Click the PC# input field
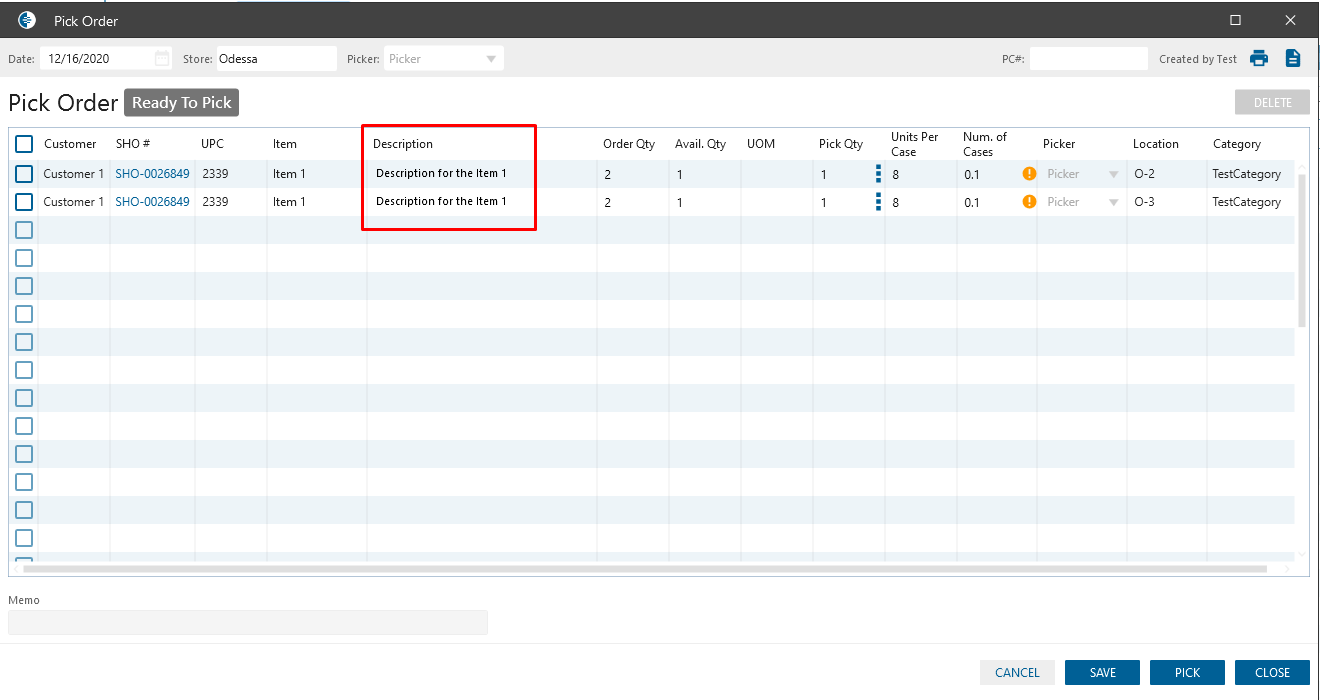 (x=1089, y=59)
